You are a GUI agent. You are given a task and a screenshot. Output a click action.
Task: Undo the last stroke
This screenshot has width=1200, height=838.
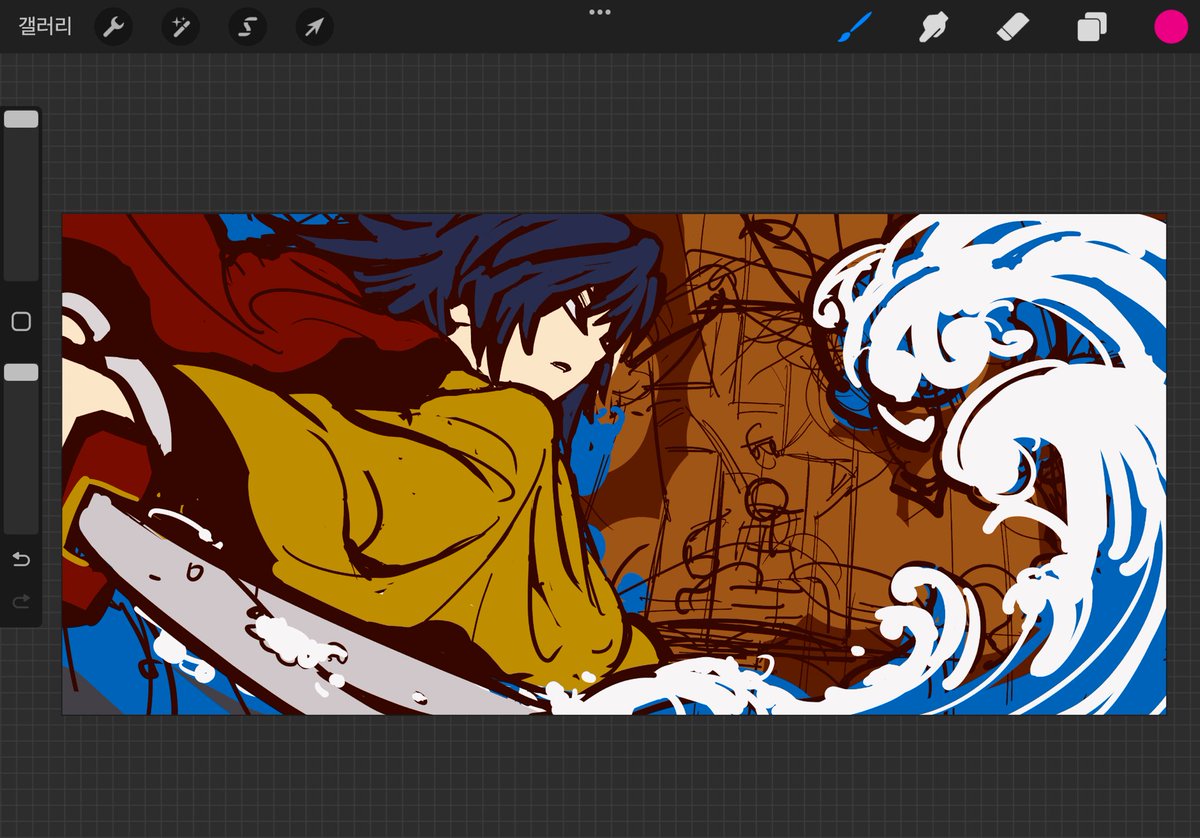[x=21, y=559]
